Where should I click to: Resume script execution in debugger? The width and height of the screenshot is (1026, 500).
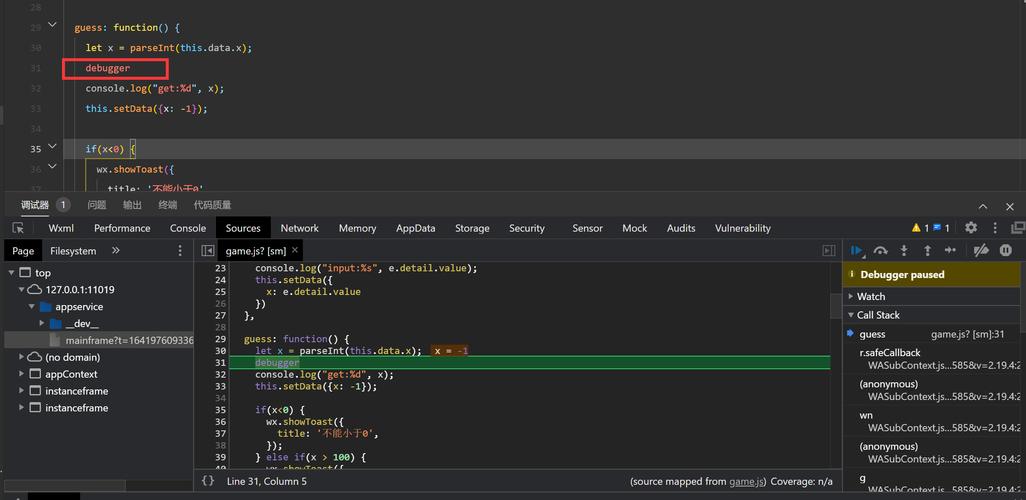coord(857,251)
